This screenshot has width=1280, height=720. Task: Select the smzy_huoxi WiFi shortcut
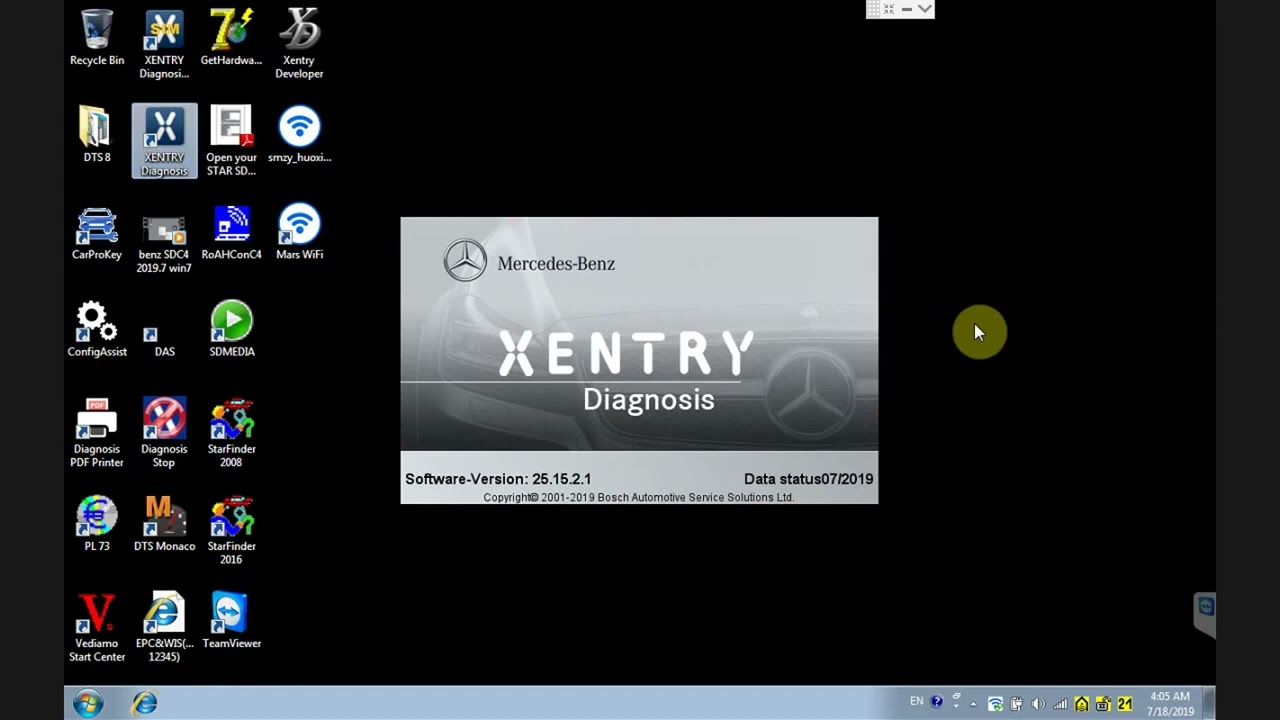pyautogui.click(x=299, y=135)
